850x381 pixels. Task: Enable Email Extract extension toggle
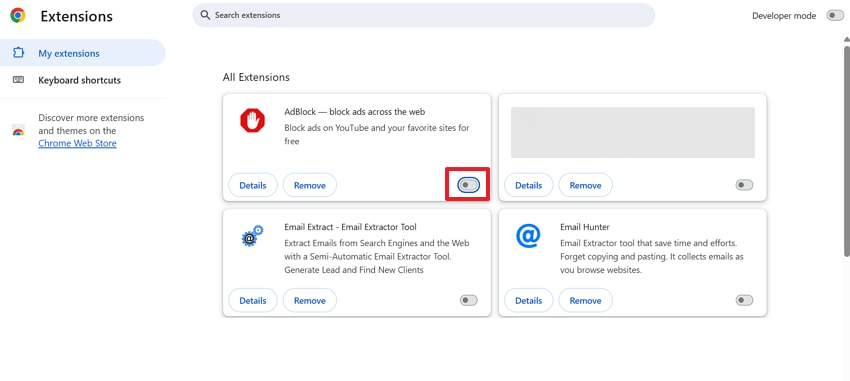[x=468, y=300]
